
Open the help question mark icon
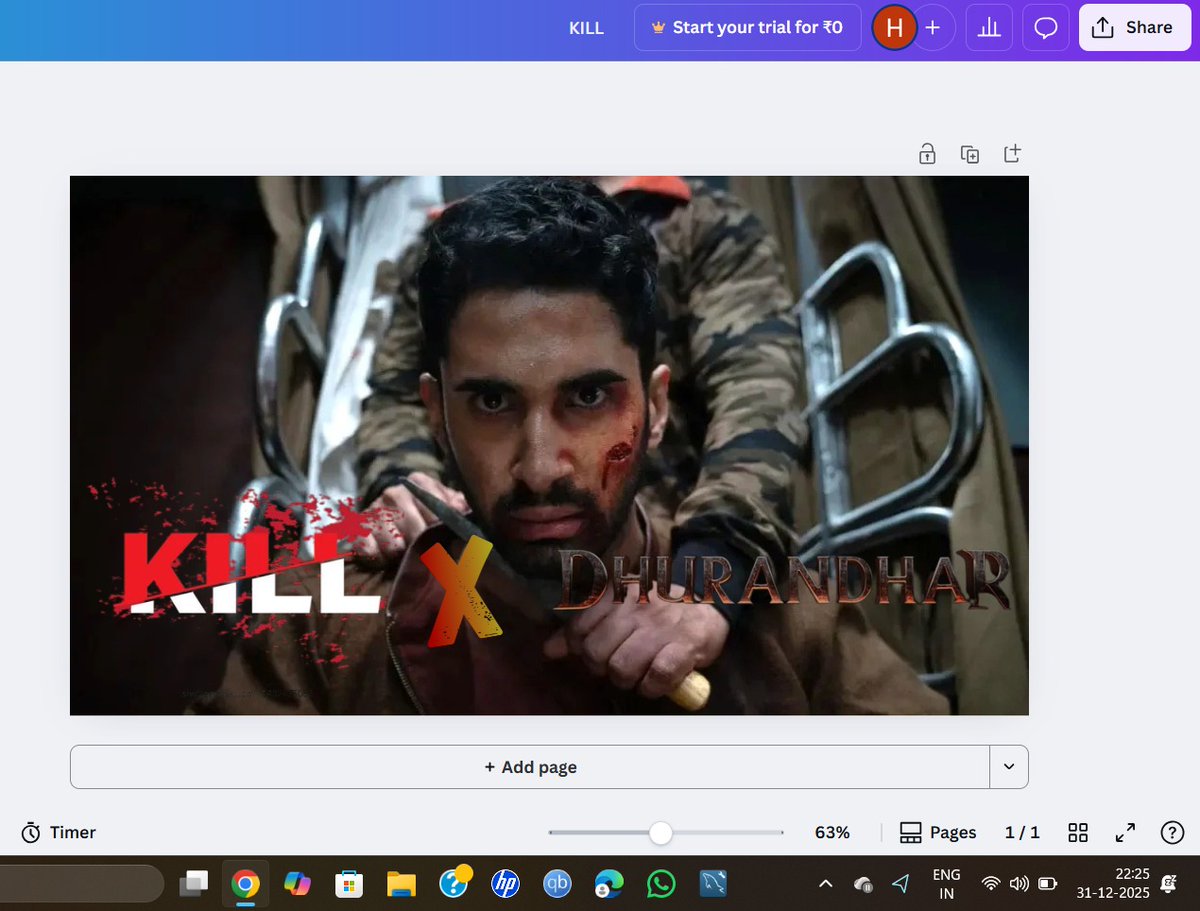pos(1172,832)
